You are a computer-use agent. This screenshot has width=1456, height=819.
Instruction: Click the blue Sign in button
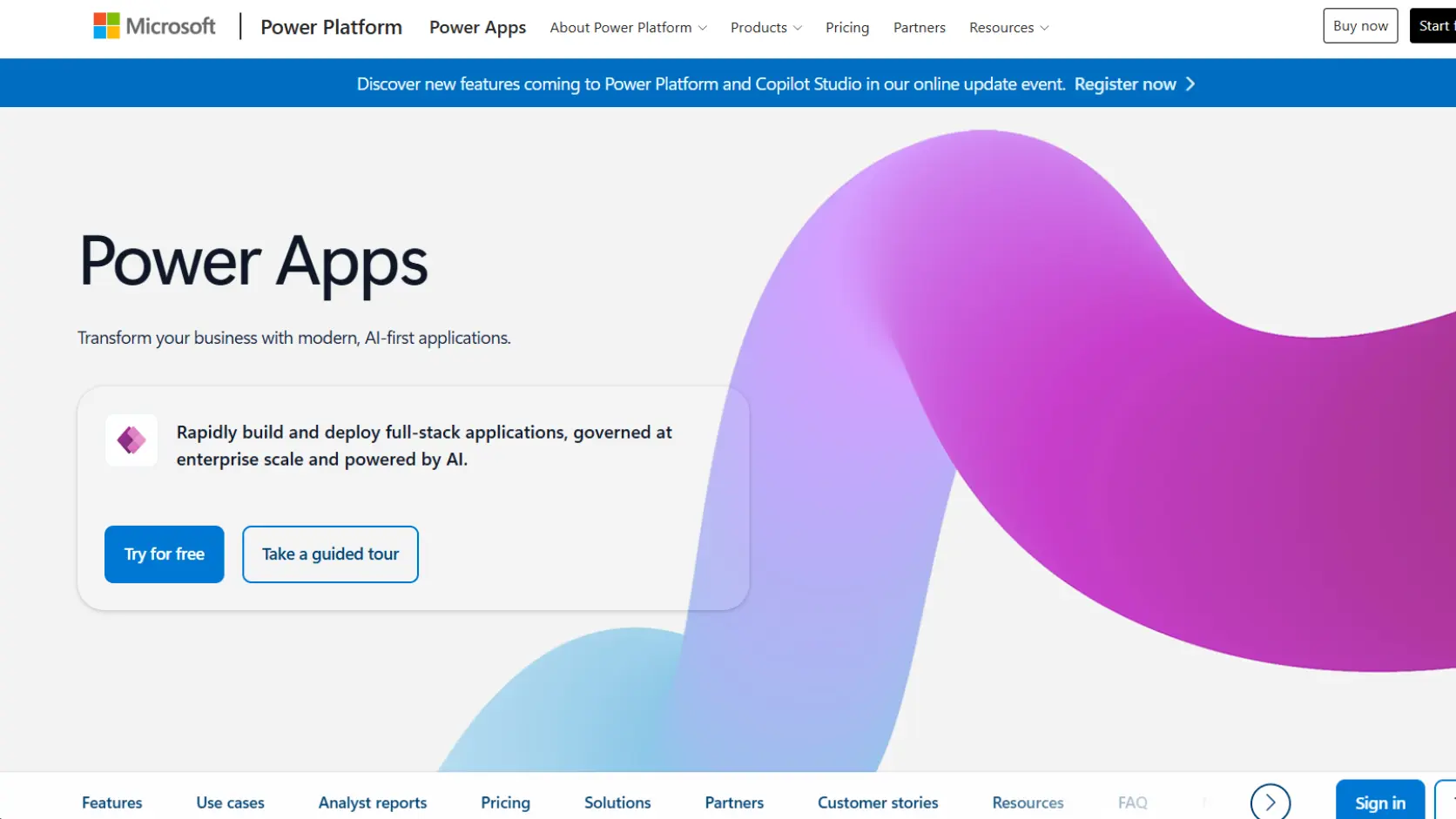coord(1380,801)
